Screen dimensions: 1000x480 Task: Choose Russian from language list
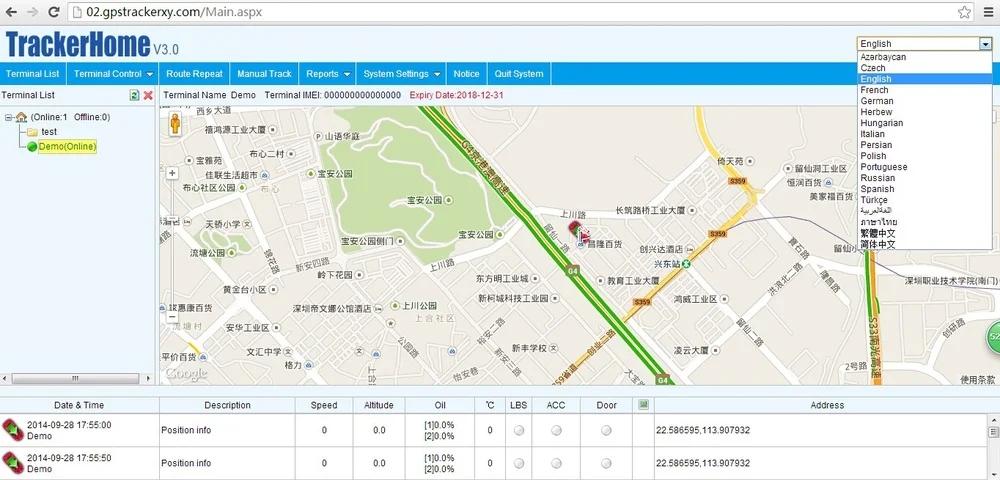pyautogui.click(x=924, y=178)
